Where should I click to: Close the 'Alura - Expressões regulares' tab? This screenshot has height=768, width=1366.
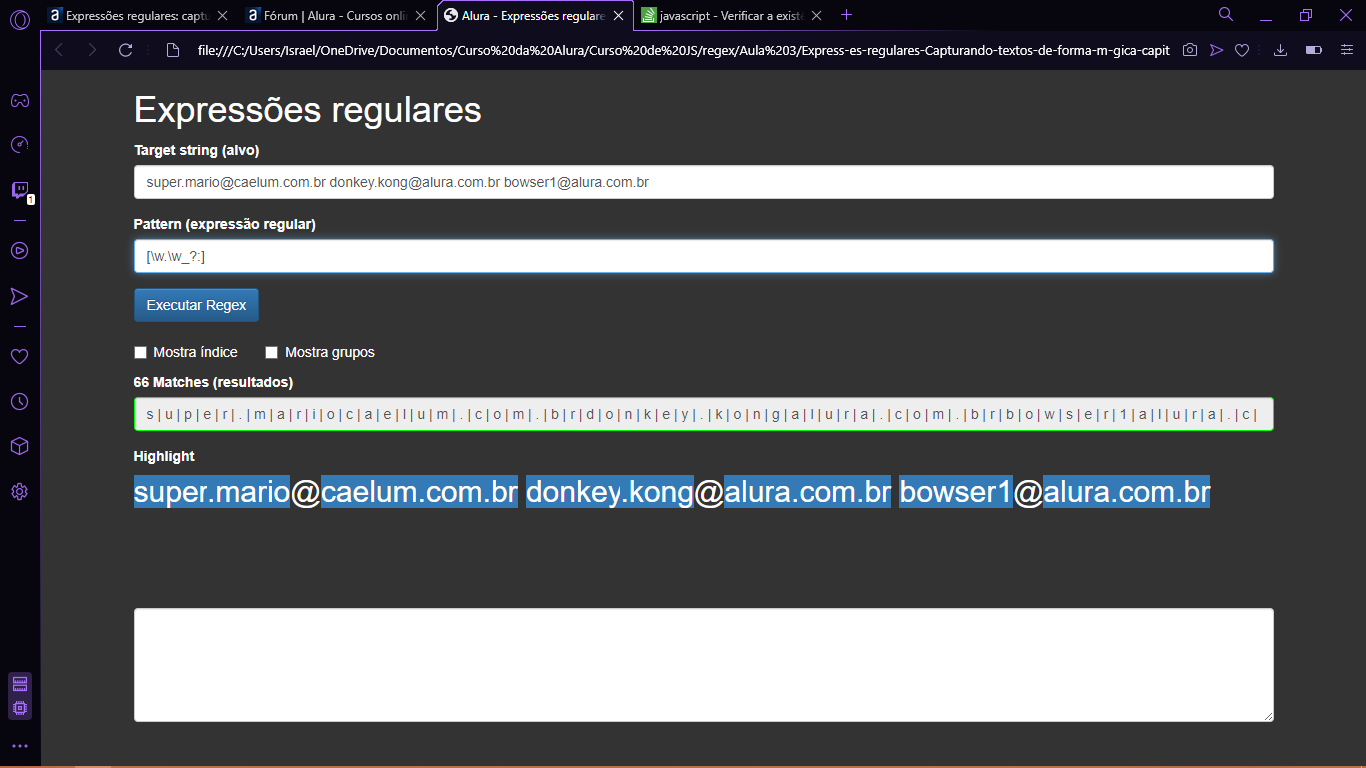[618, 15]
